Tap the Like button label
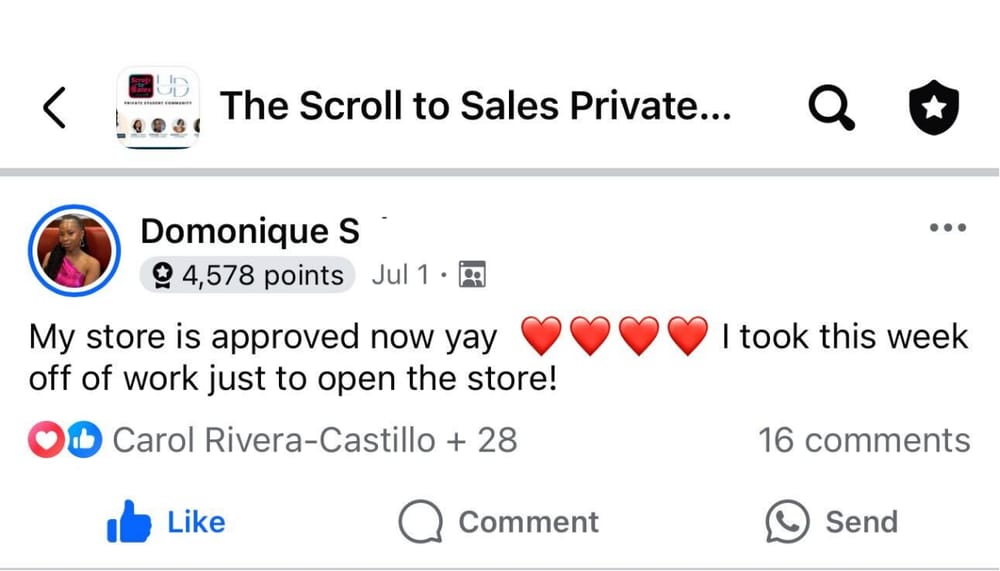 [x=196, y=523]
